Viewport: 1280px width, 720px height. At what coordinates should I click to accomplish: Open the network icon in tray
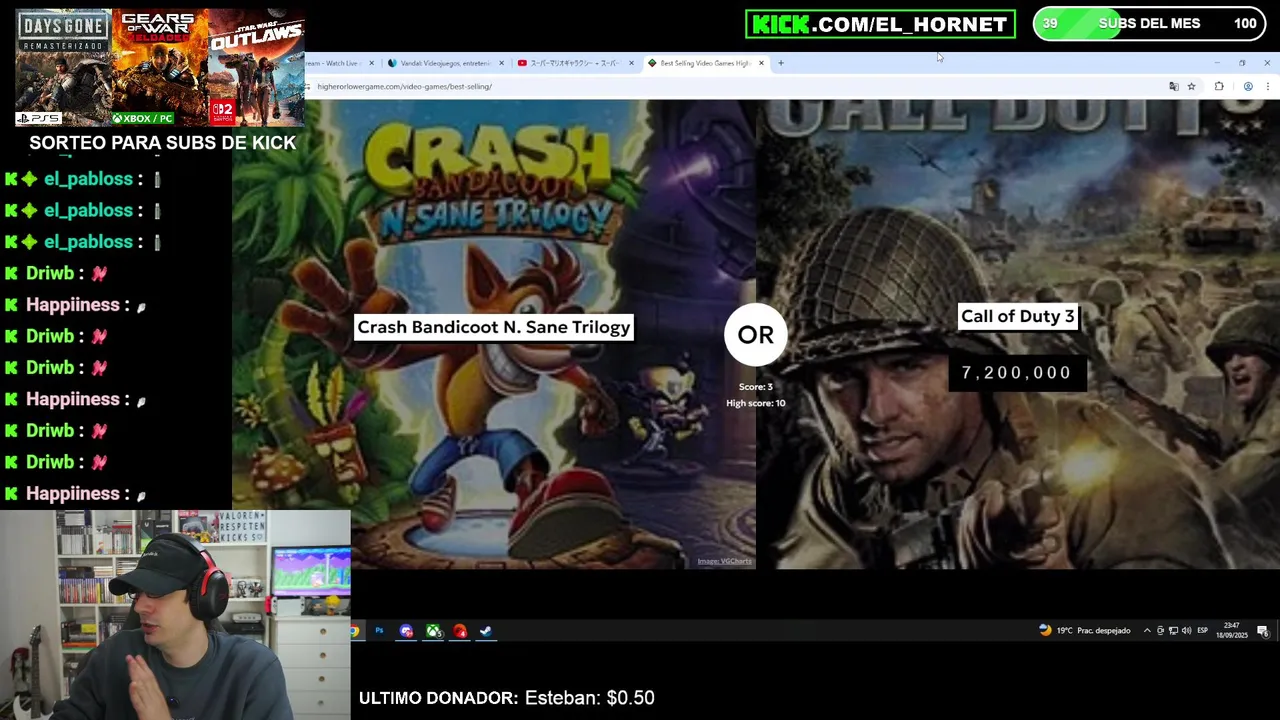tap(1173, 630)
